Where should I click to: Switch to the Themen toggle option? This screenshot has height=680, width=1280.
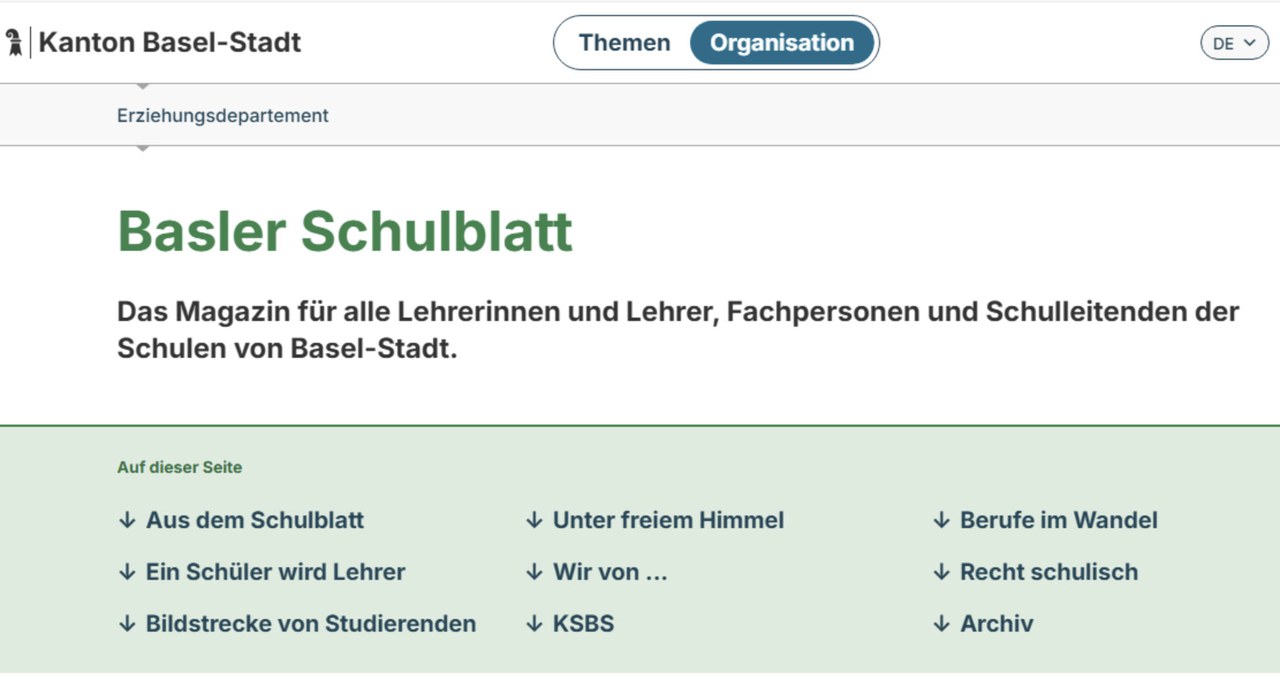(624, 43)
